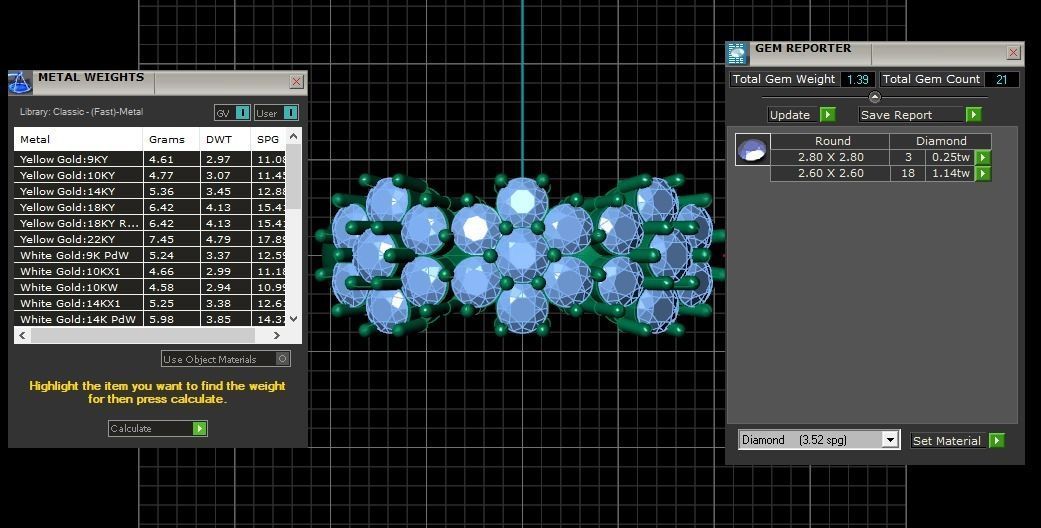Collapse Gem Reporter header with round arrow

coord(874,97)
